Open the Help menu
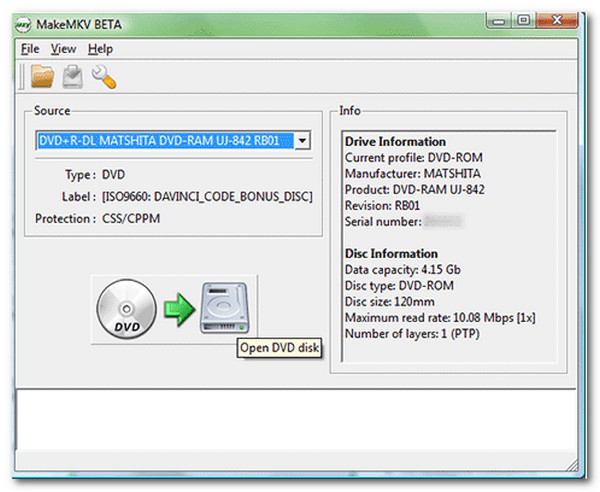This screenshot has height=492, width=600. click(100, 49)
